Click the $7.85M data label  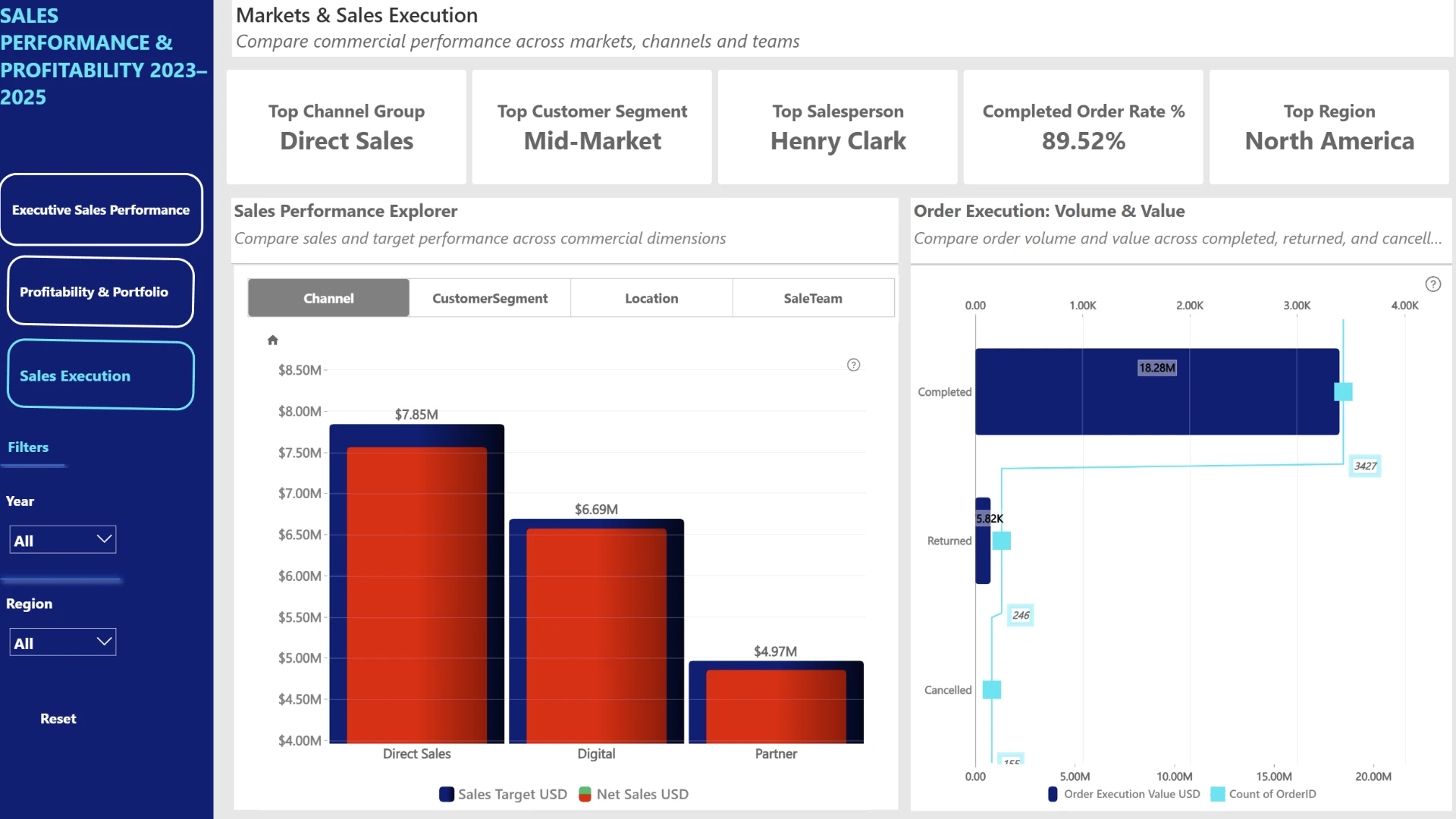(x=416, y=415)
